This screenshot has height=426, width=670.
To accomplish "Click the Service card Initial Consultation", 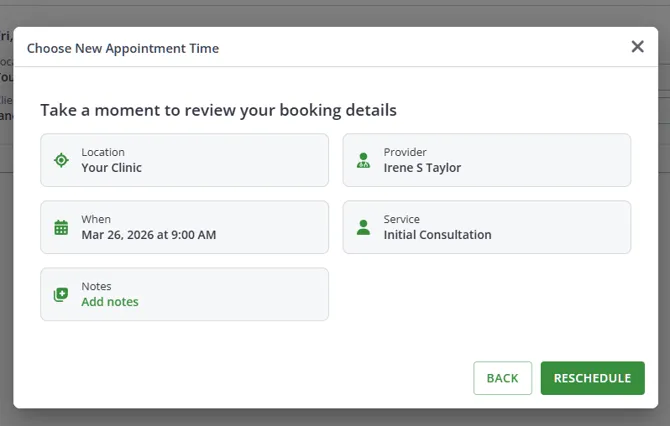I will 487,227.
